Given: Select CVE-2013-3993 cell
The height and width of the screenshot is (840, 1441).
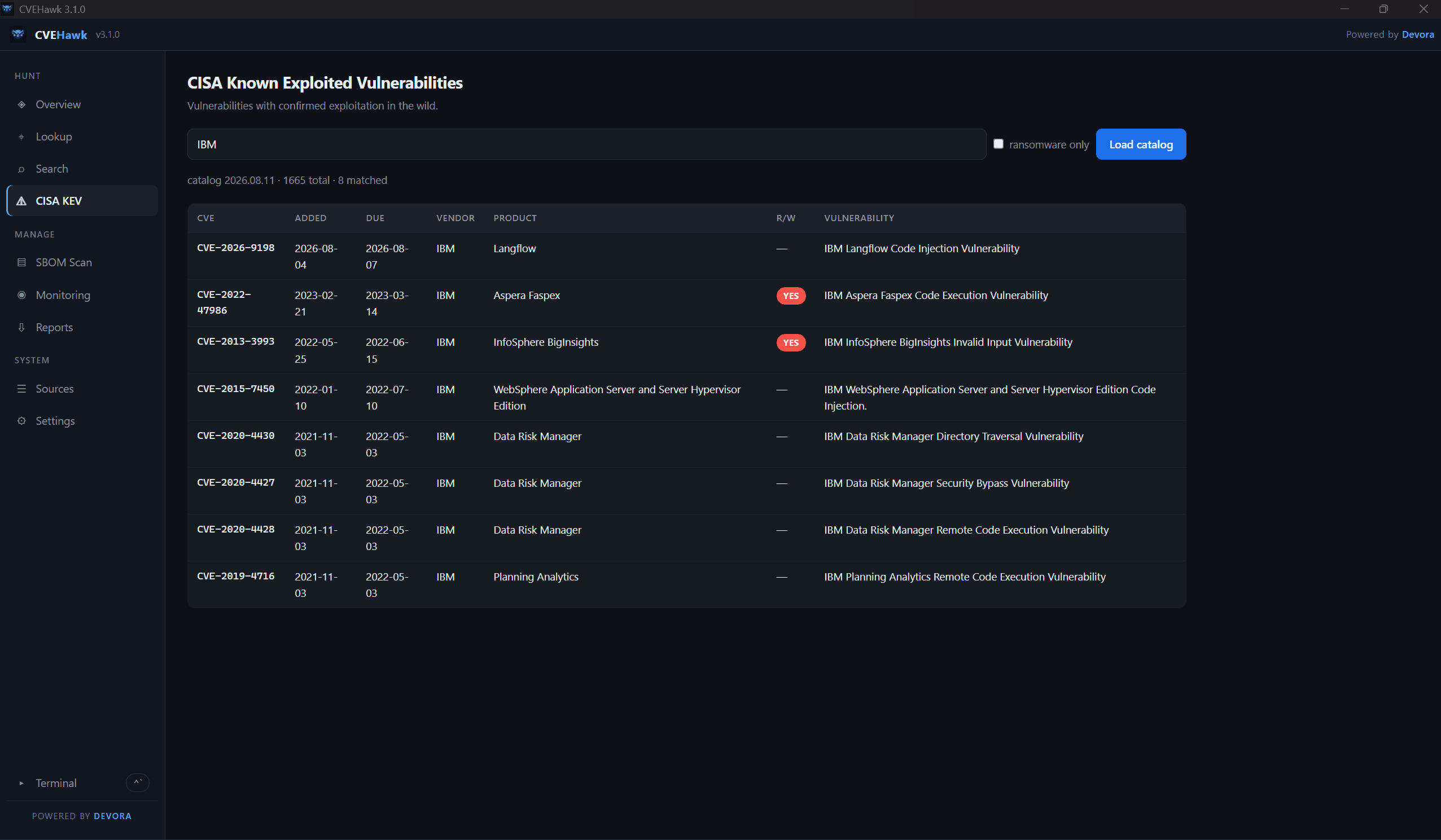Looking at the screenshot, I should click(235, 341).
